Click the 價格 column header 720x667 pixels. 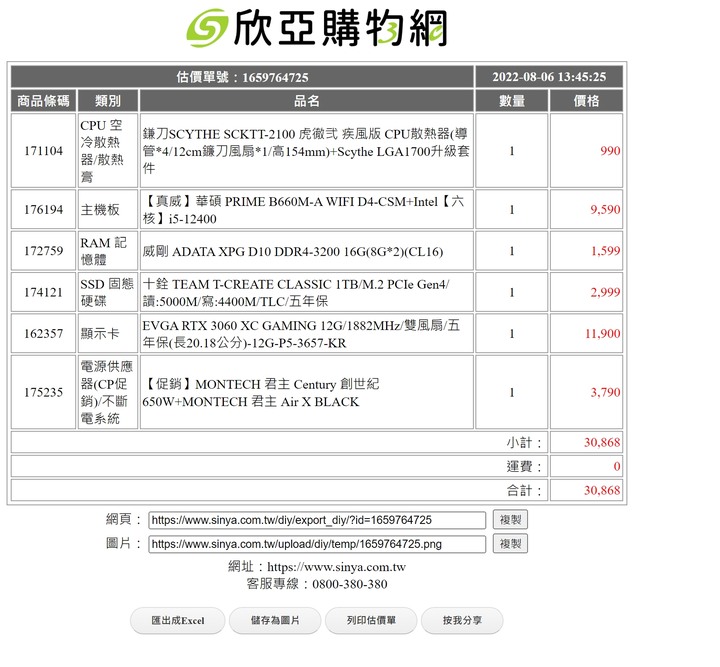(x=586, y=101)
